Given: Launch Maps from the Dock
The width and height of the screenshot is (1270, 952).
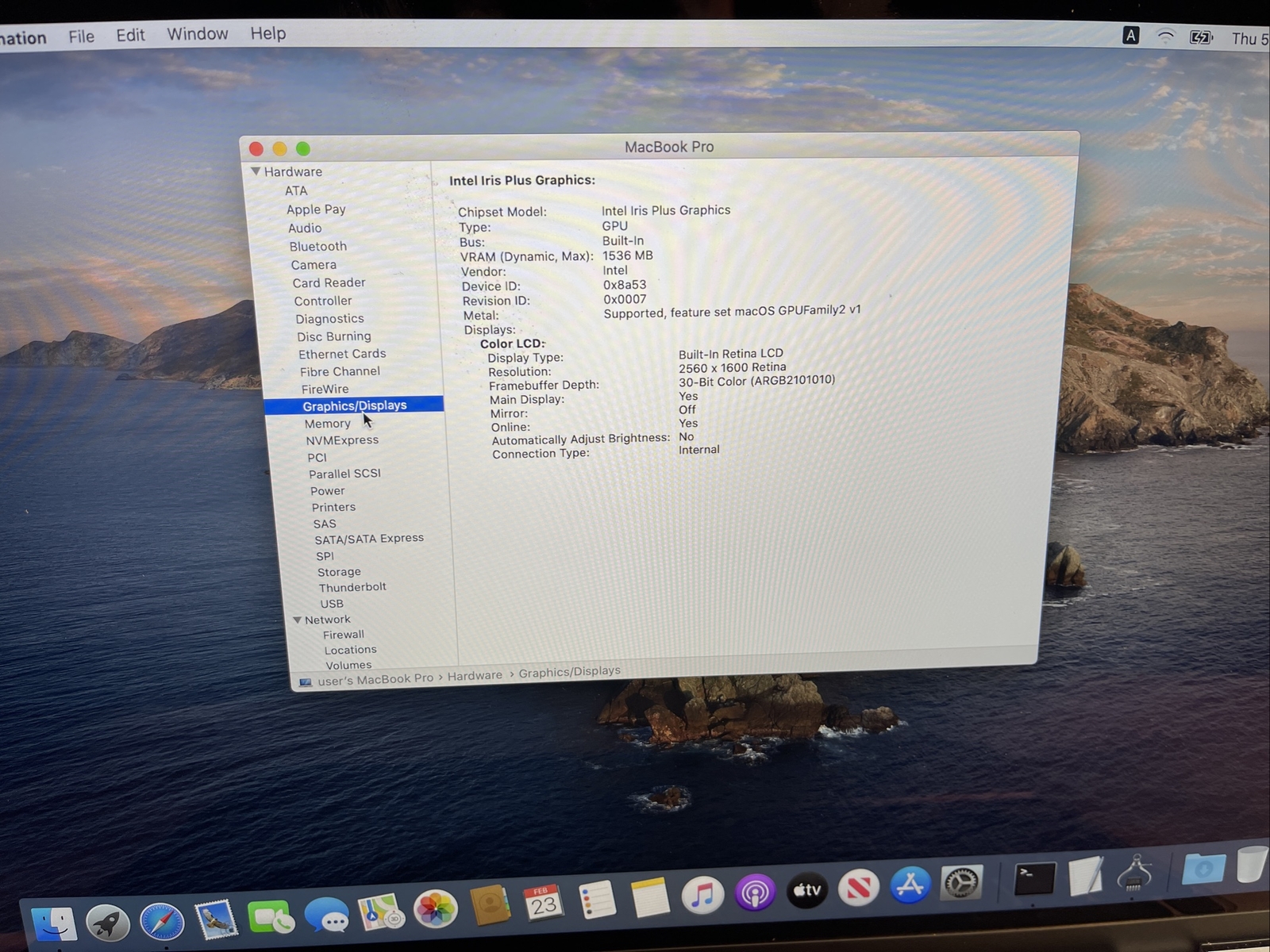Looking at the screenshot, I should 381,912.
